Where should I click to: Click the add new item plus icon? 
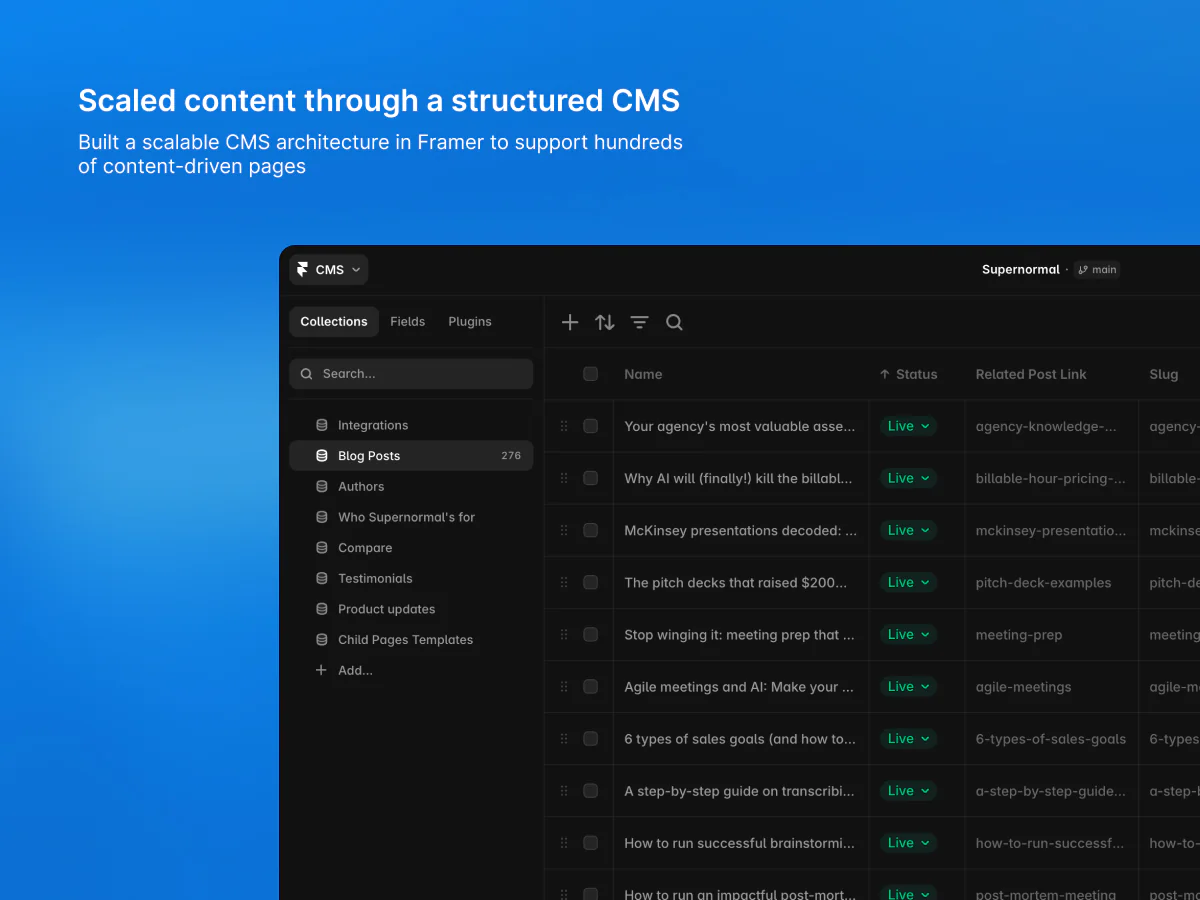(x=570, y=322)
